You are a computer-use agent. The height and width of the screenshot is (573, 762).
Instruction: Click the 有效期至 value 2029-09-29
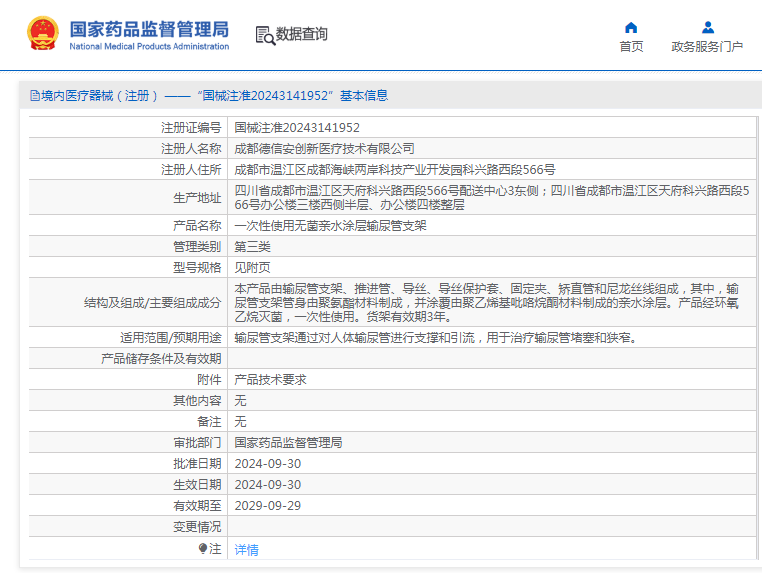pyautogui.click(x=268, y=505)
